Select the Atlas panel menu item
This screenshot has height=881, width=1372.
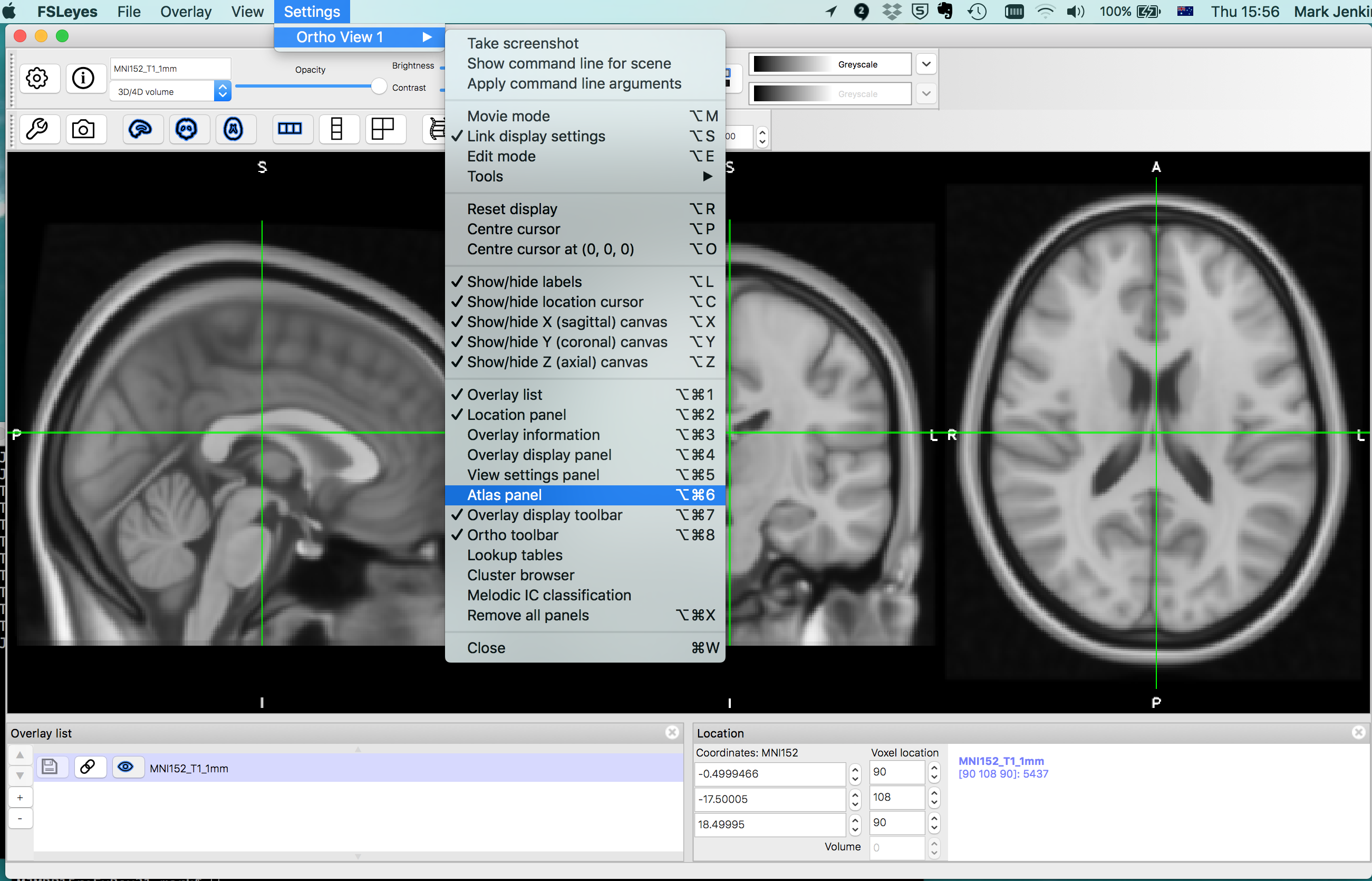tap(585, 495)
